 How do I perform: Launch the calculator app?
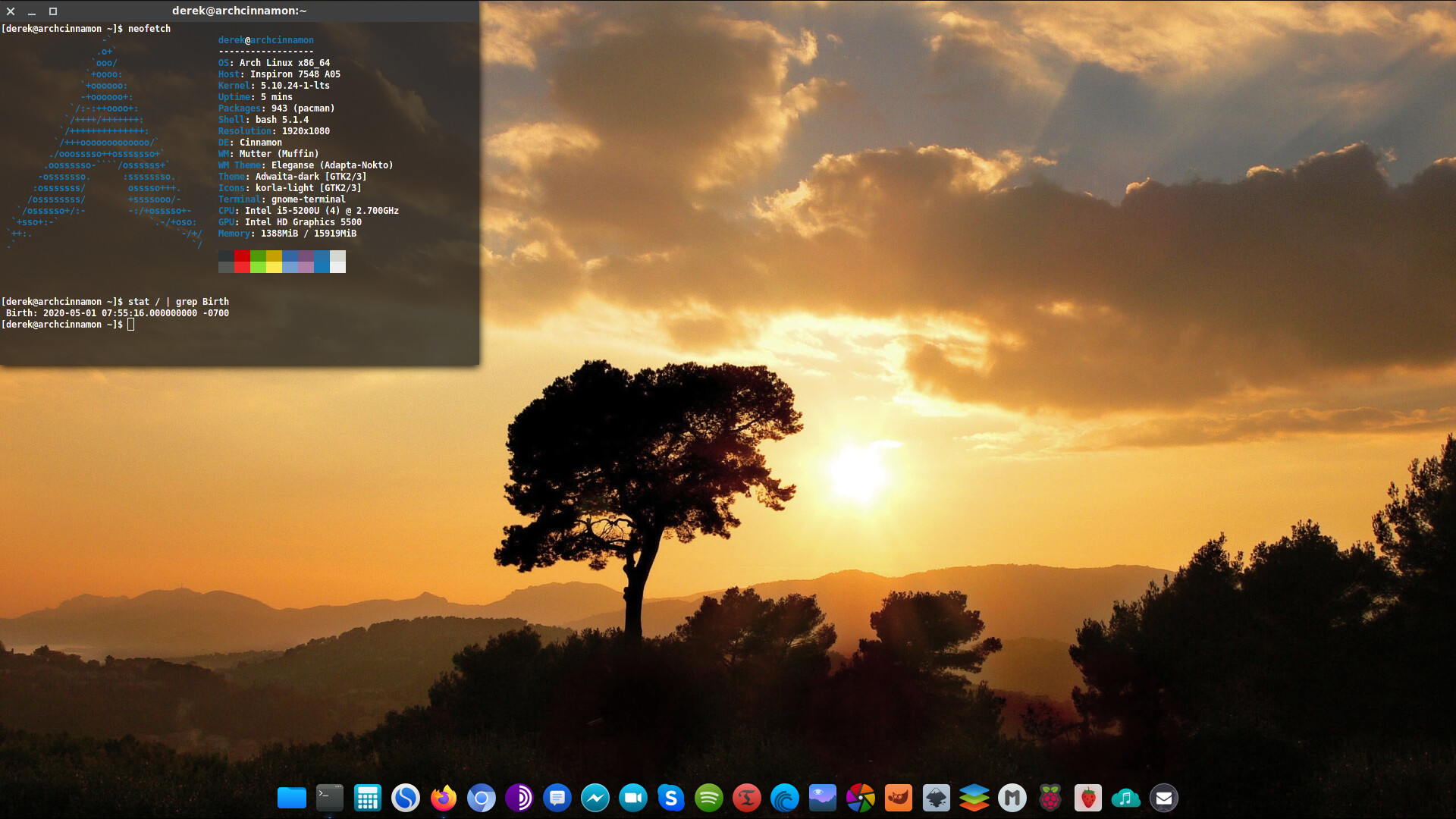coord(367,798)
